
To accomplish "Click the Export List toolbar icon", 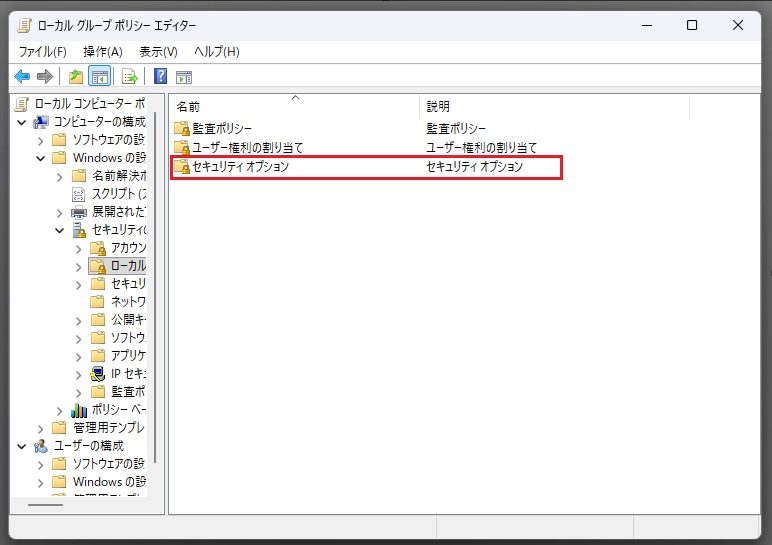I will (x=129, y=77).
